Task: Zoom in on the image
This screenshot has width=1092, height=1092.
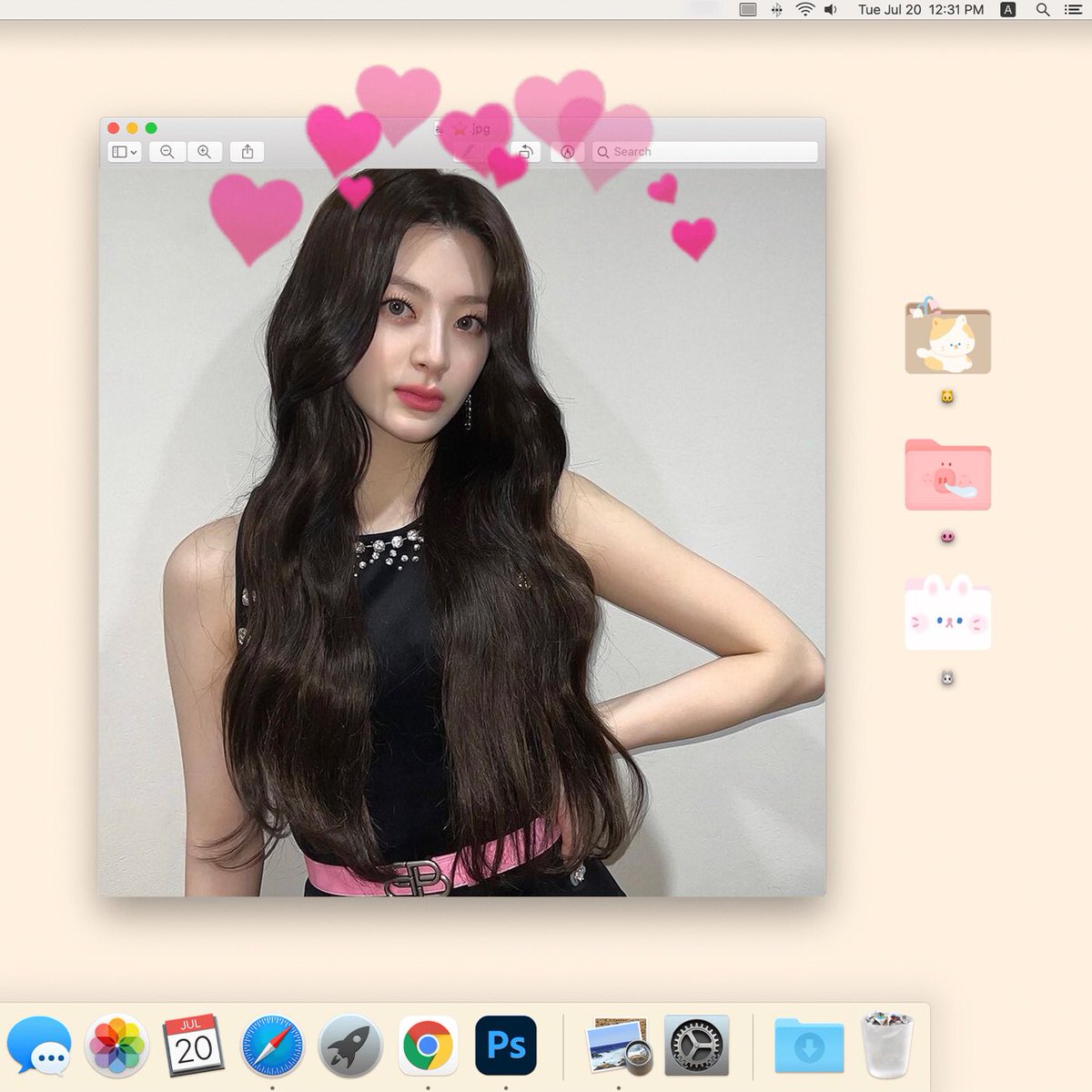Action: tap(204, 151)
